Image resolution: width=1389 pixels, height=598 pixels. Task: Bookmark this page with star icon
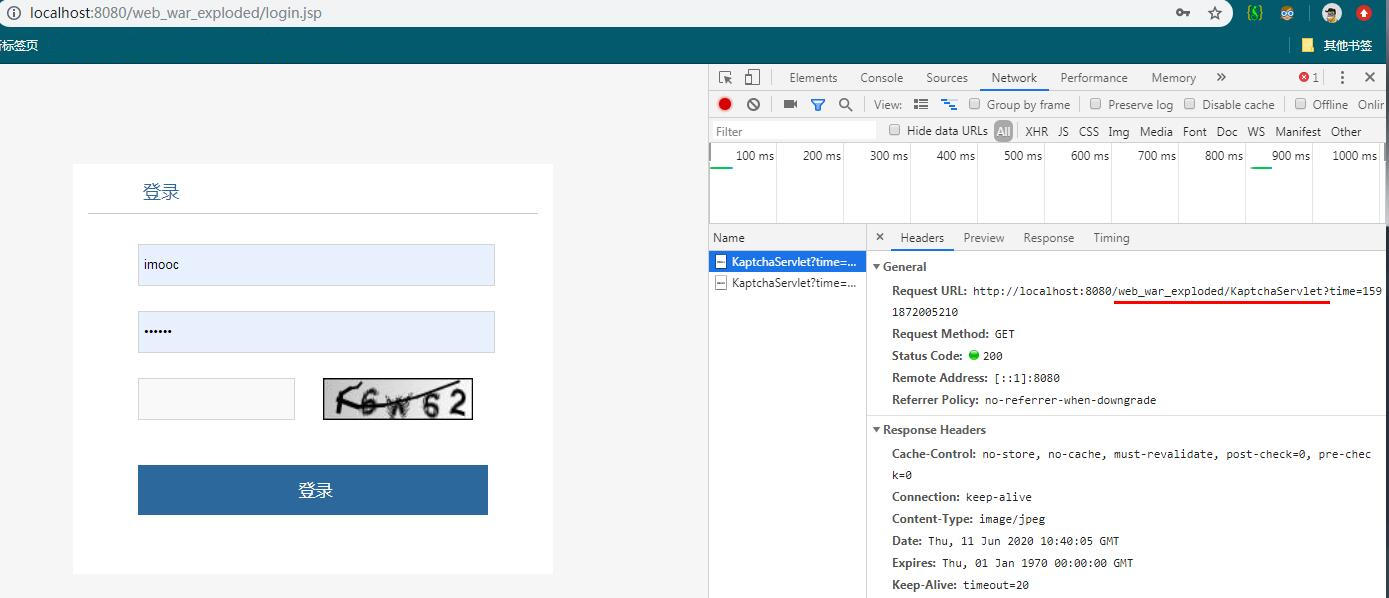pyautogui.click(x=1215, y=13)
